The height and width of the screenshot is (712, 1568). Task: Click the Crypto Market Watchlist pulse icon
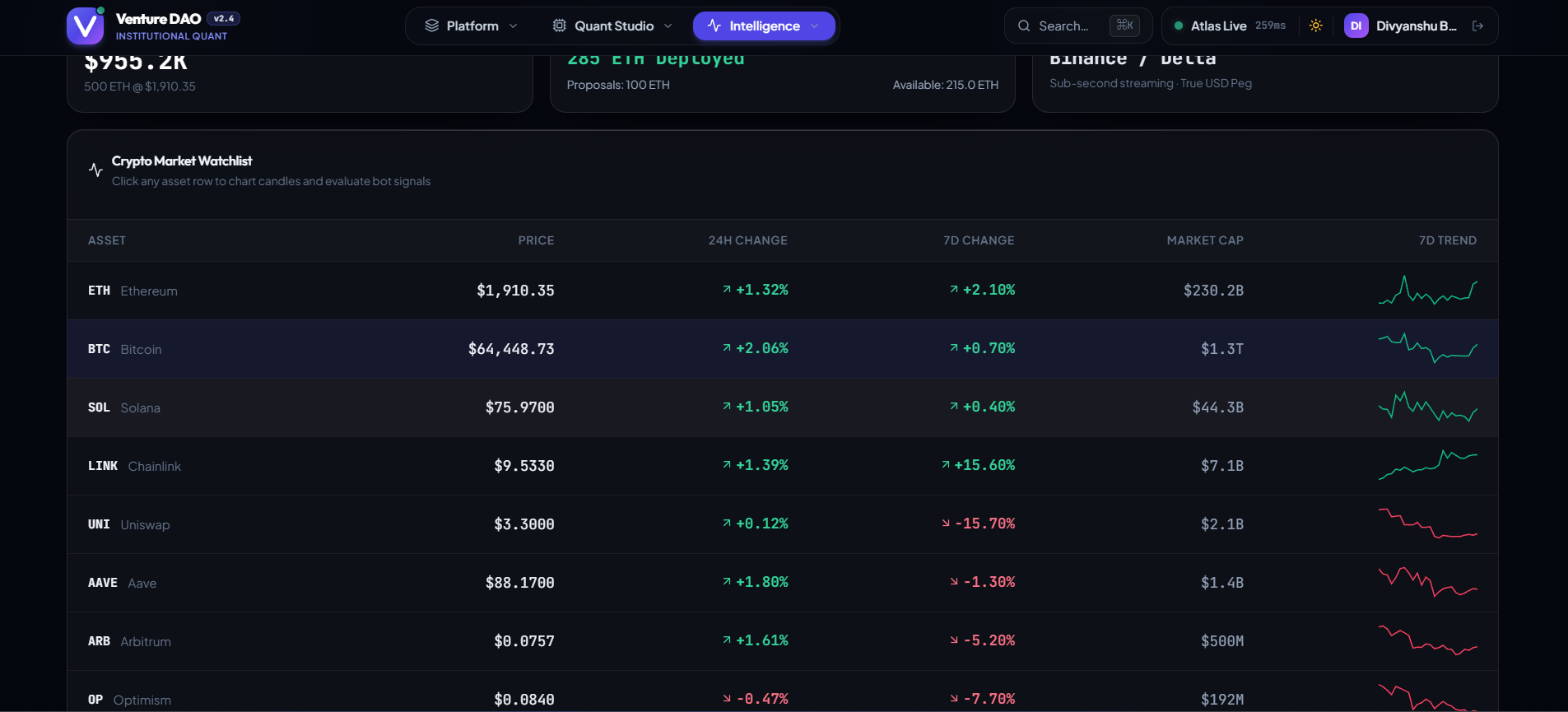click(95, 170)
